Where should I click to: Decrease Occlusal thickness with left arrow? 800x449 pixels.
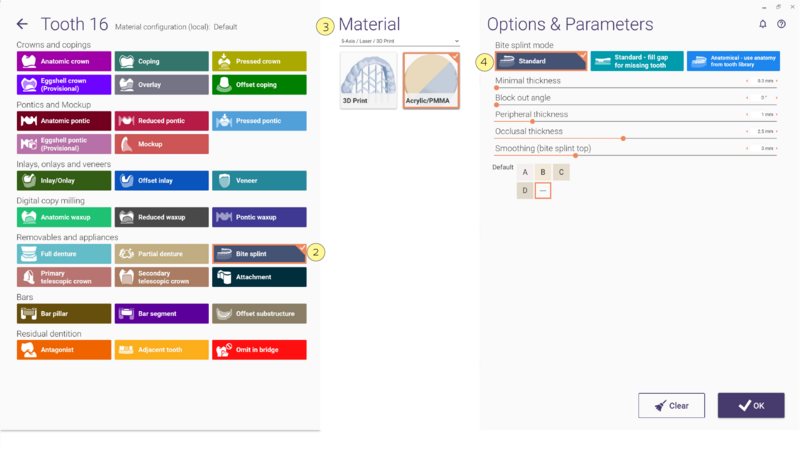(x=747, y=132)
